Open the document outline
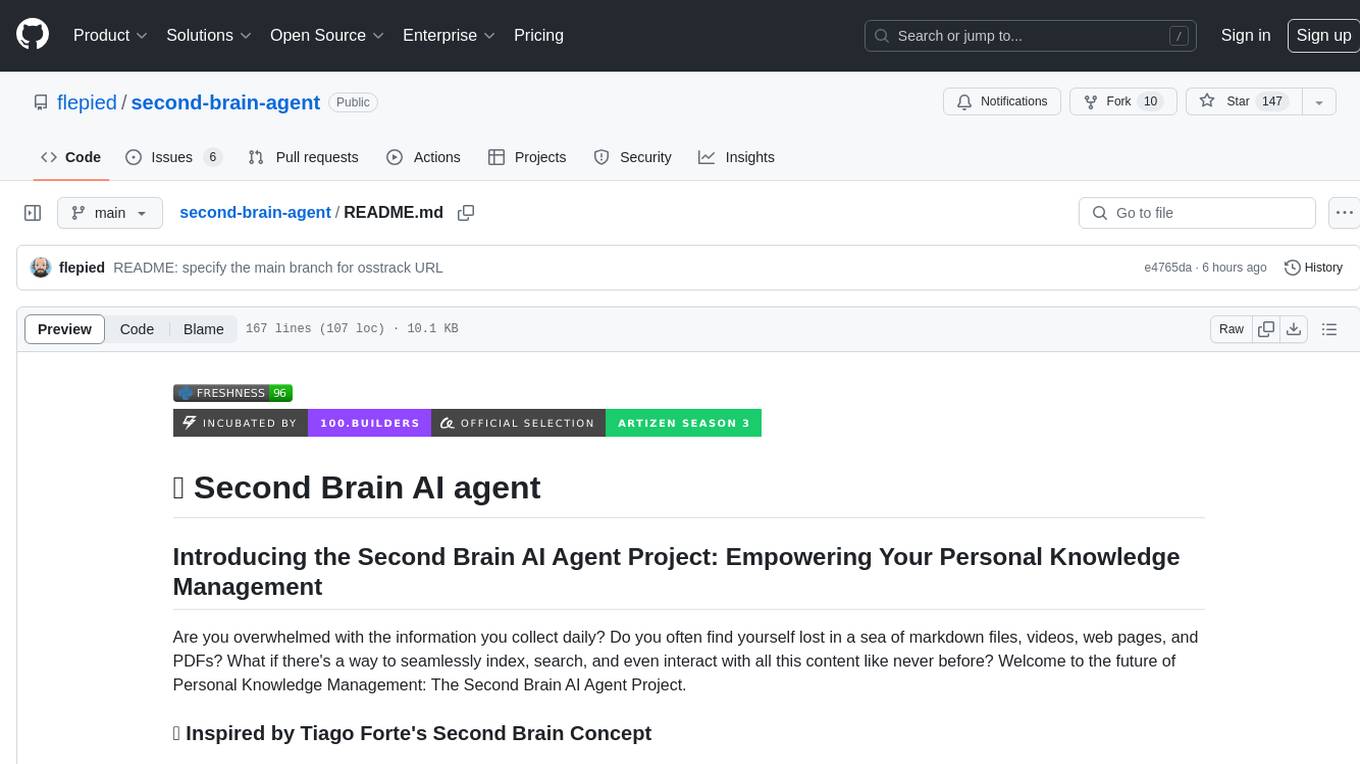 [x=1329, y=329]
